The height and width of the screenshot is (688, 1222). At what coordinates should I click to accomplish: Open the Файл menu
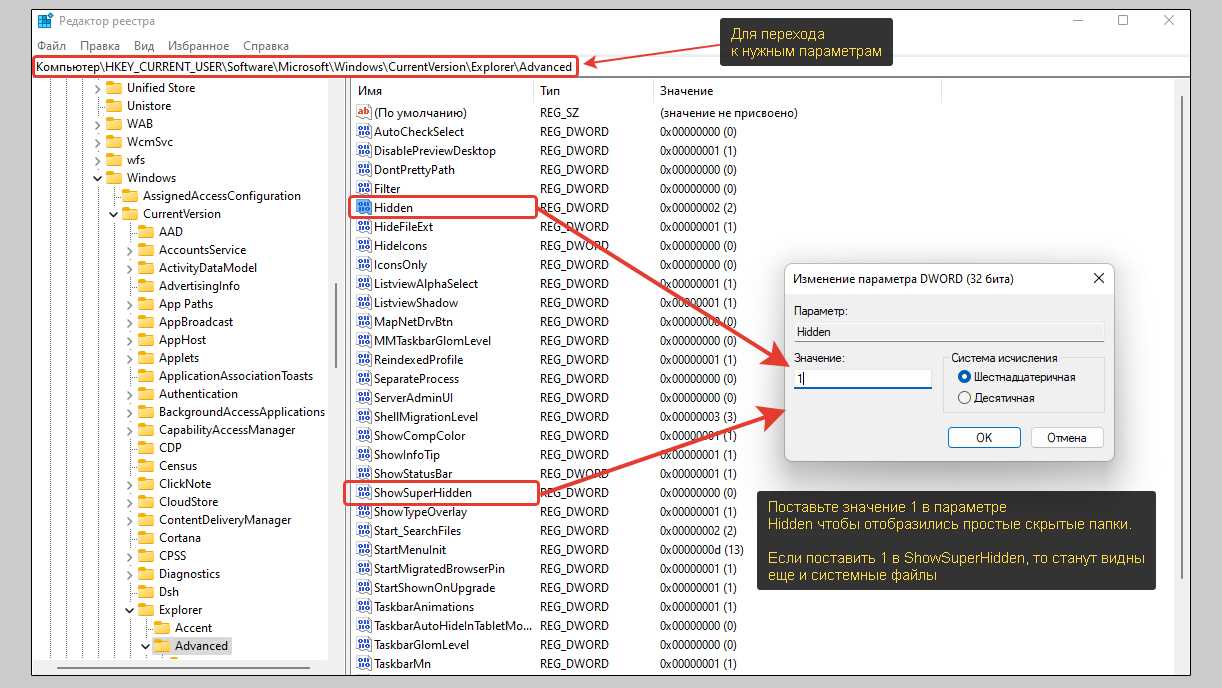[x=51, y=46]
